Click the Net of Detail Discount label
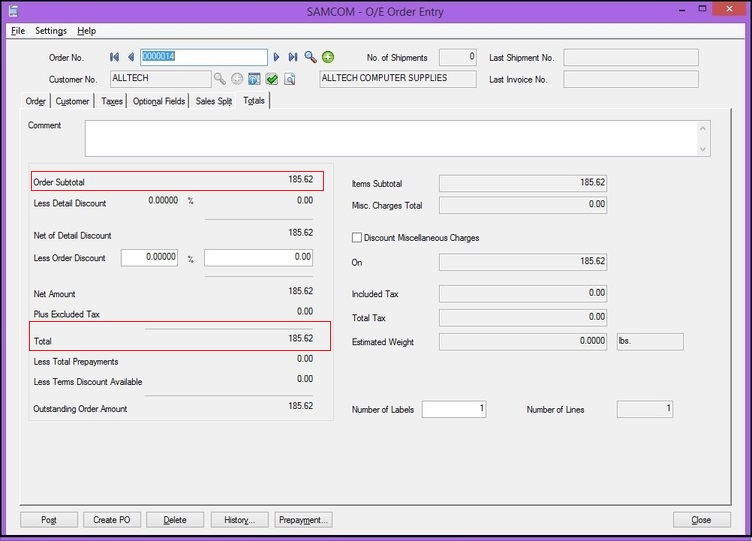Screen dimensions: 752x541 (x=72, y=235)
